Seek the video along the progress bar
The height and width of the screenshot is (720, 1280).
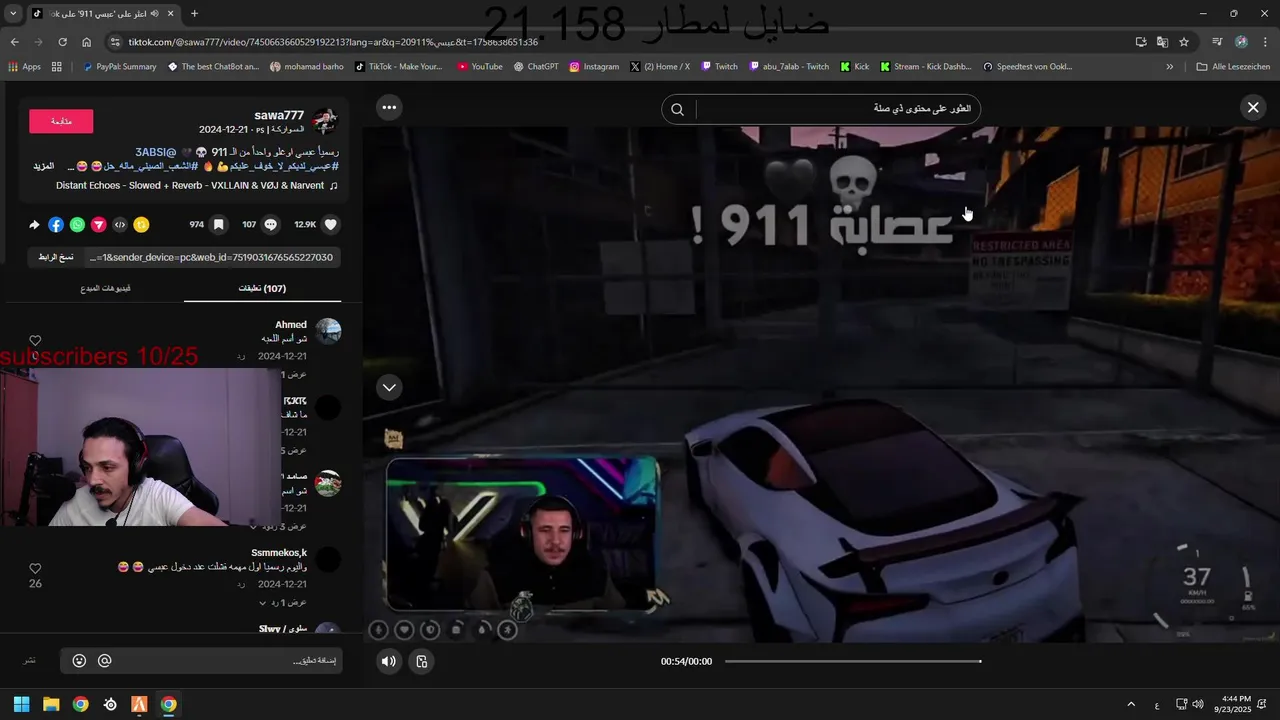coord(852,661)
